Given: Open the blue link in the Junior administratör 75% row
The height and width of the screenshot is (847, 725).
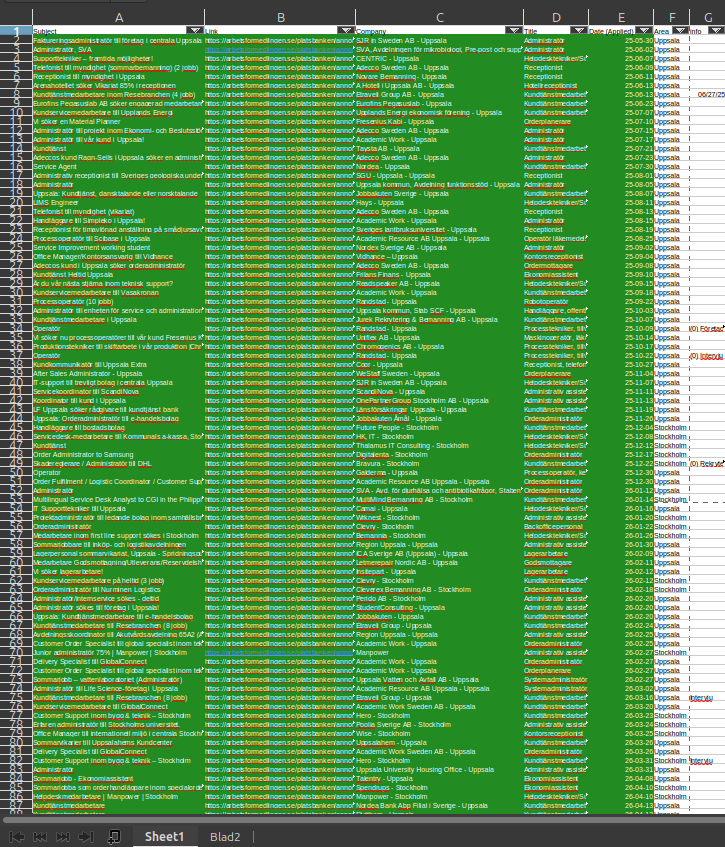Looking at the screenshot, I should (279, 653).
